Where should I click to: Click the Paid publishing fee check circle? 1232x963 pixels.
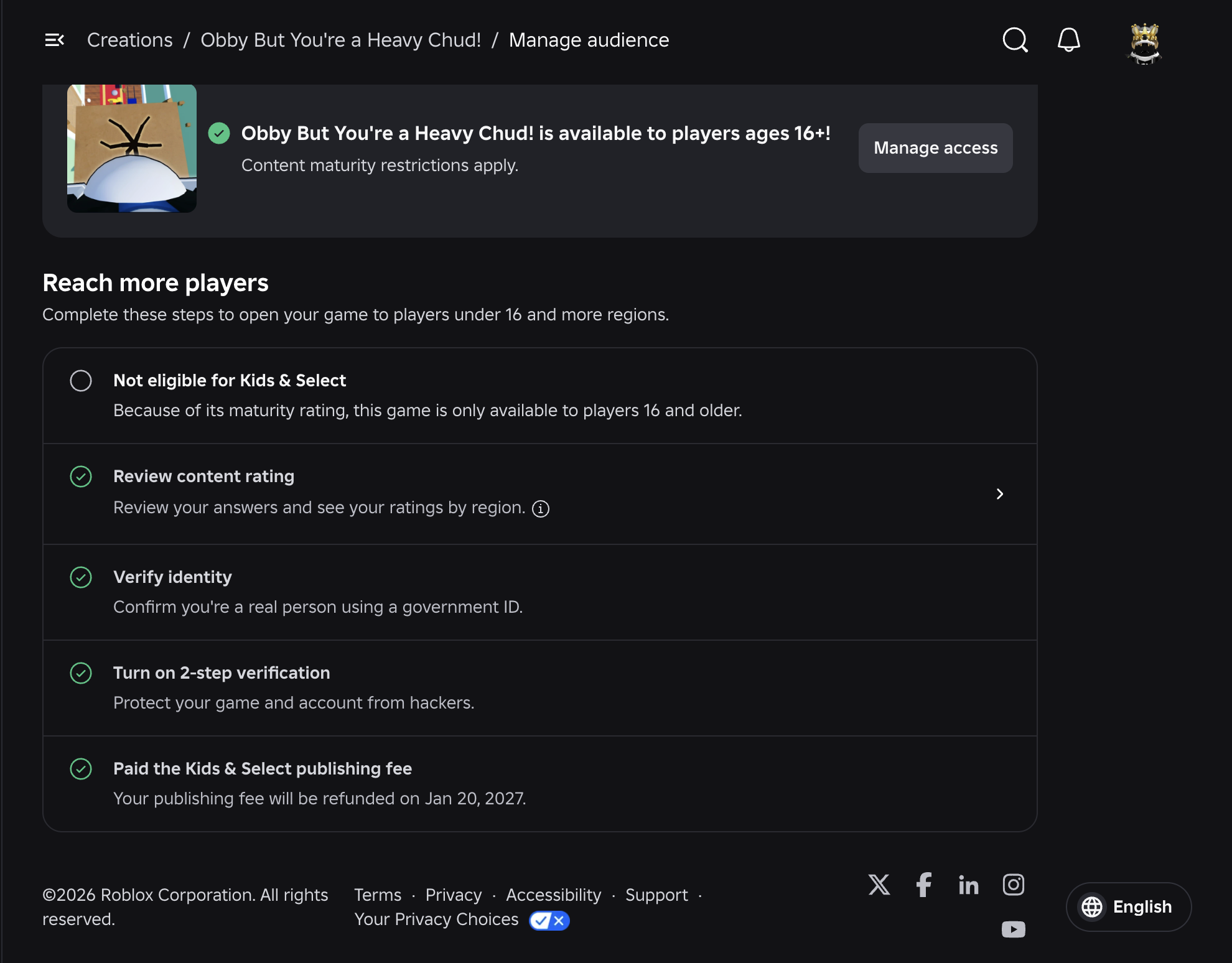(81, 769)
